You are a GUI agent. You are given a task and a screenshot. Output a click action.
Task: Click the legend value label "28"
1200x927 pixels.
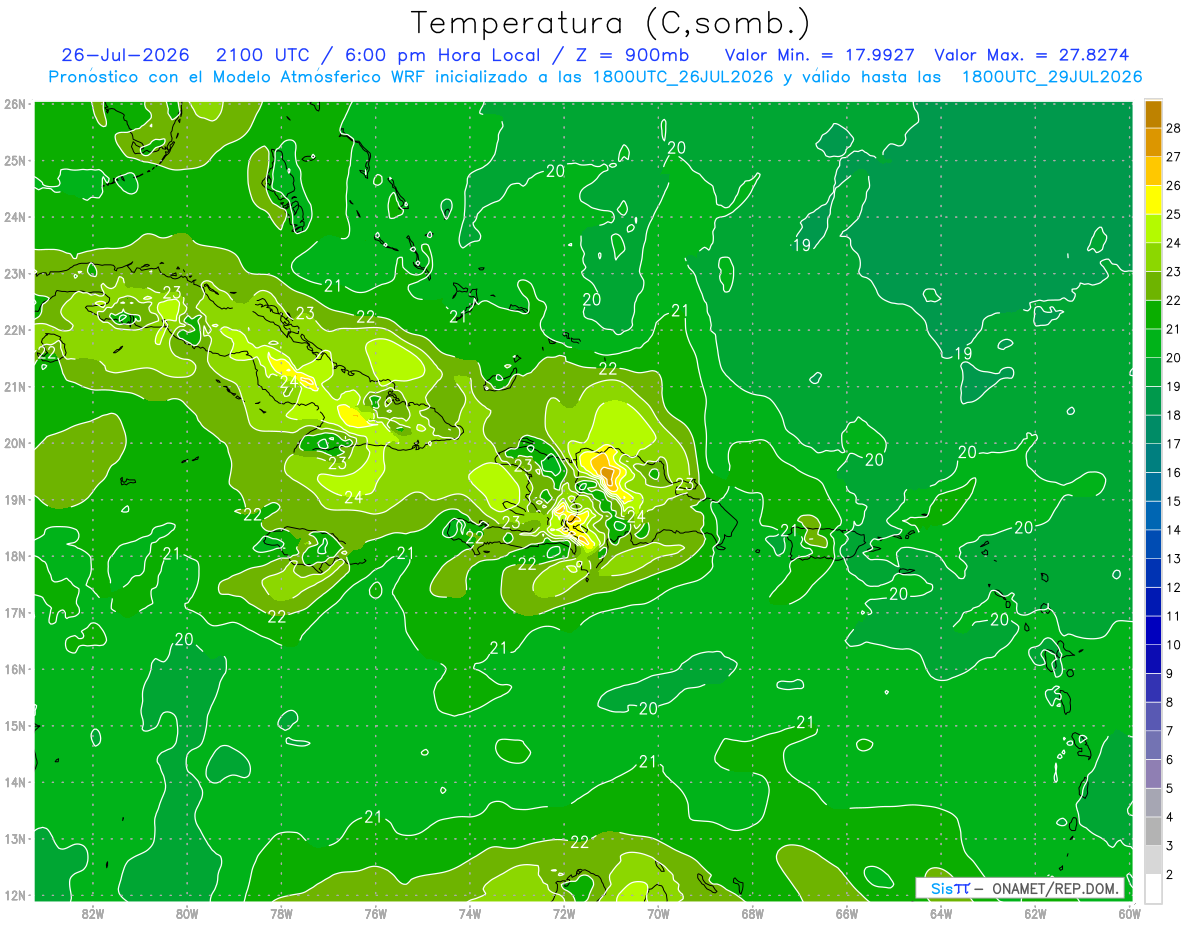[1173, 128]
